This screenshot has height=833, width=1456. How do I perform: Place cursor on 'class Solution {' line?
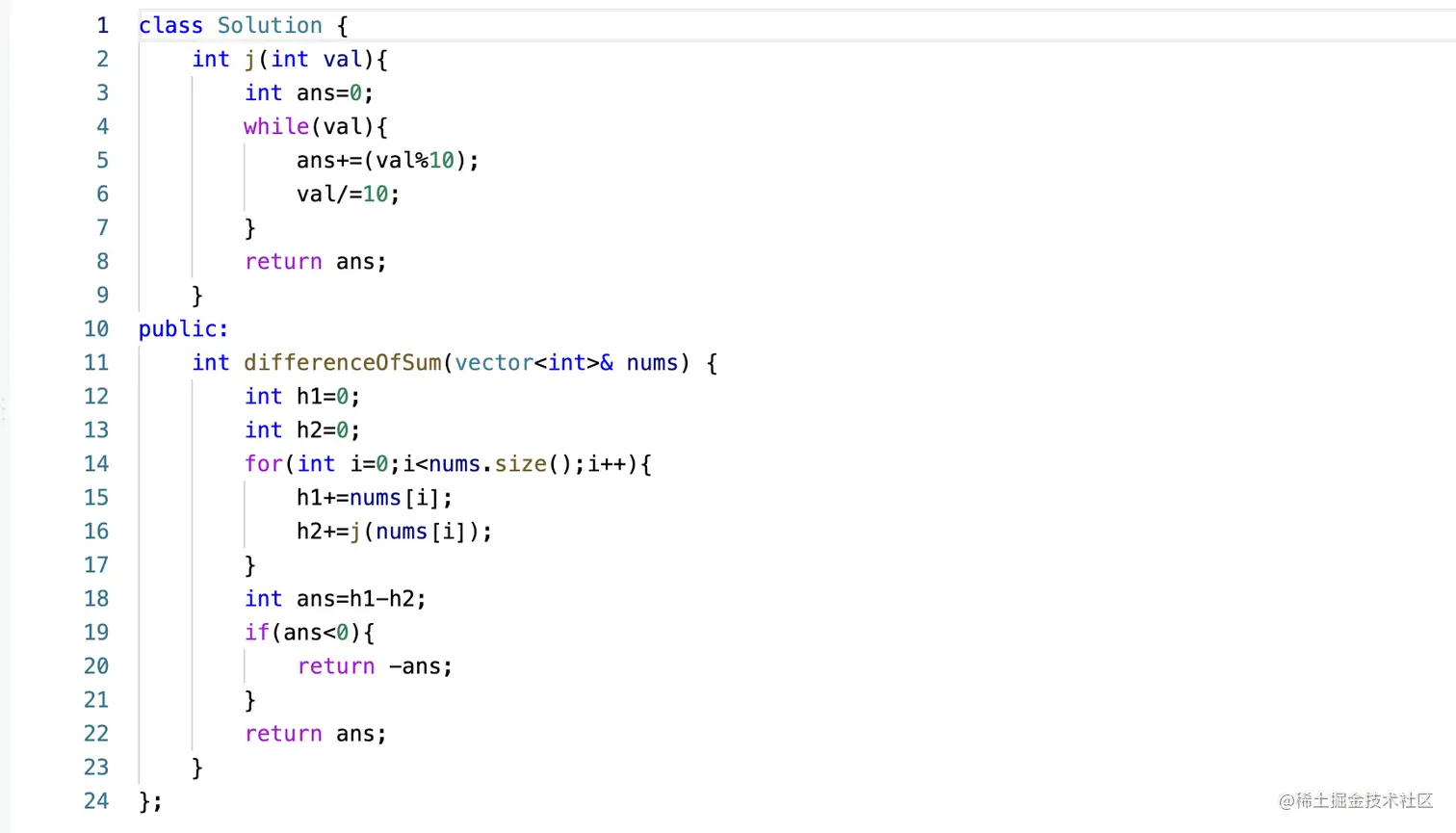point(244,25)
